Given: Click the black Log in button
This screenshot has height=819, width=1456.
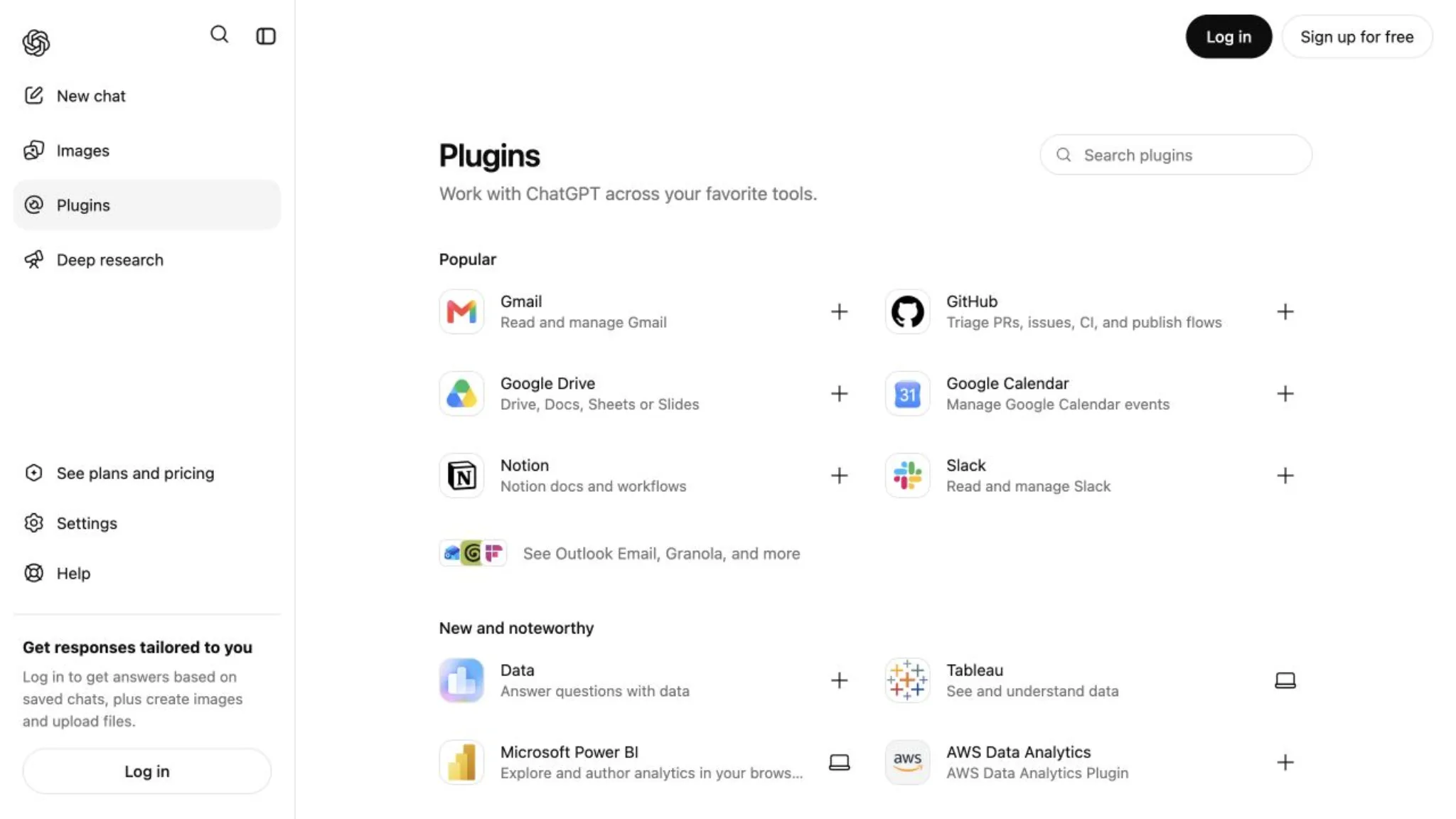Looking at the screenshot, I should coord(1228,37).
